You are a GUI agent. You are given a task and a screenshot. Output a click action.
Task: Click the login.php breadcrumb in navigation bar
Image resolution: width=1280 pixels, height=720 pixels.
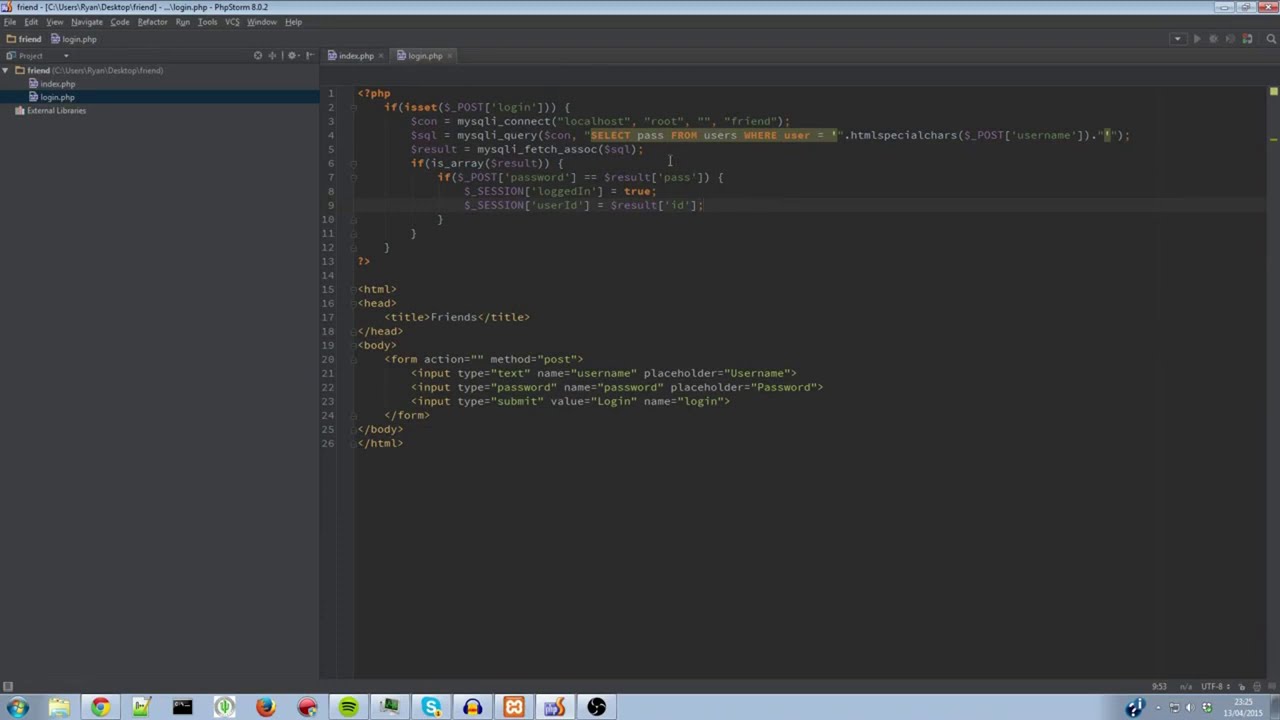coord(74,39)
